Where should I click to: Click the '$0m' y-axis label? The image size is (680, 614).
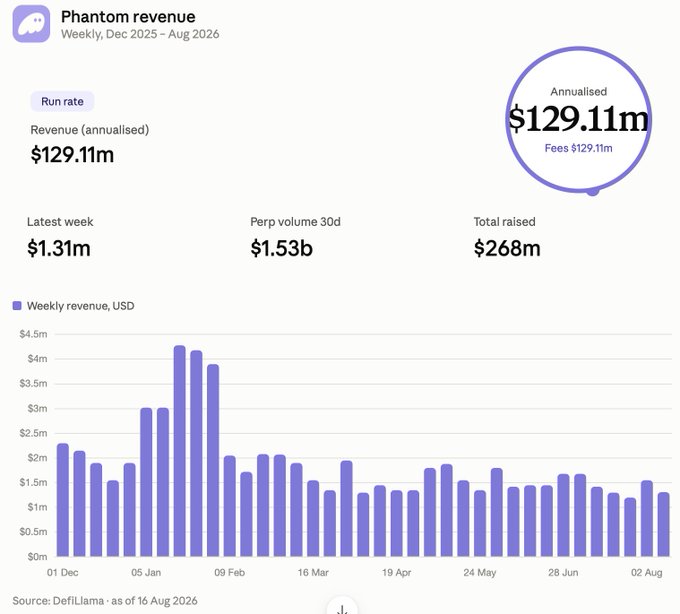click(x=37, y=556)
